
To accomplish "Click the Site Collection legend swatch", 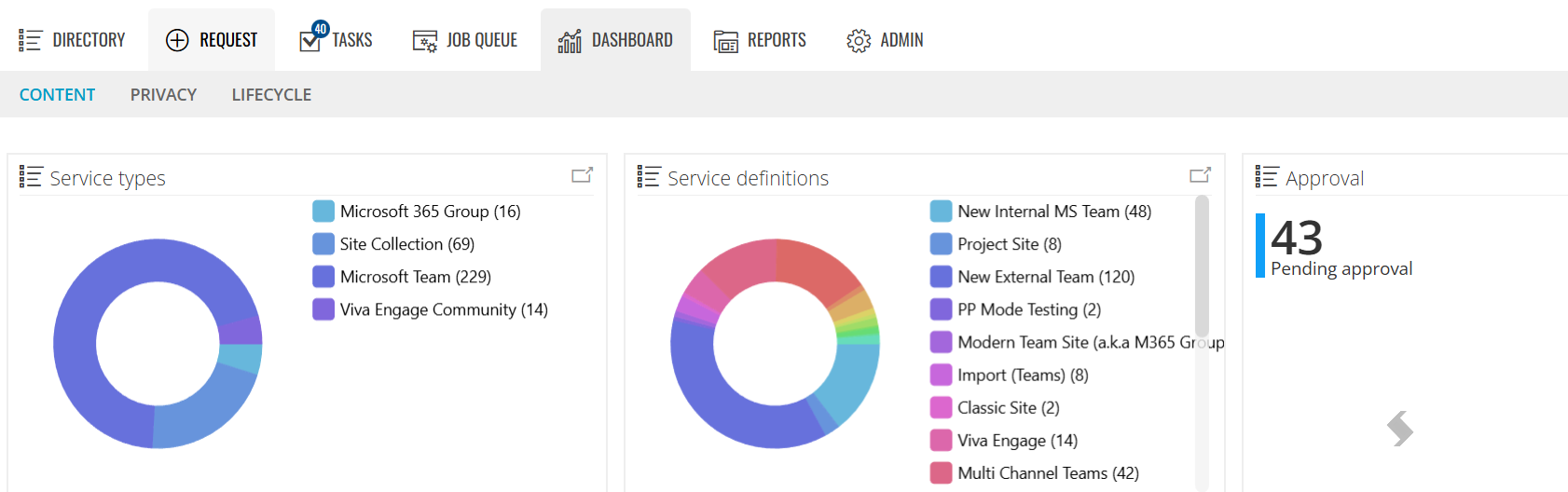I will 323,244.
